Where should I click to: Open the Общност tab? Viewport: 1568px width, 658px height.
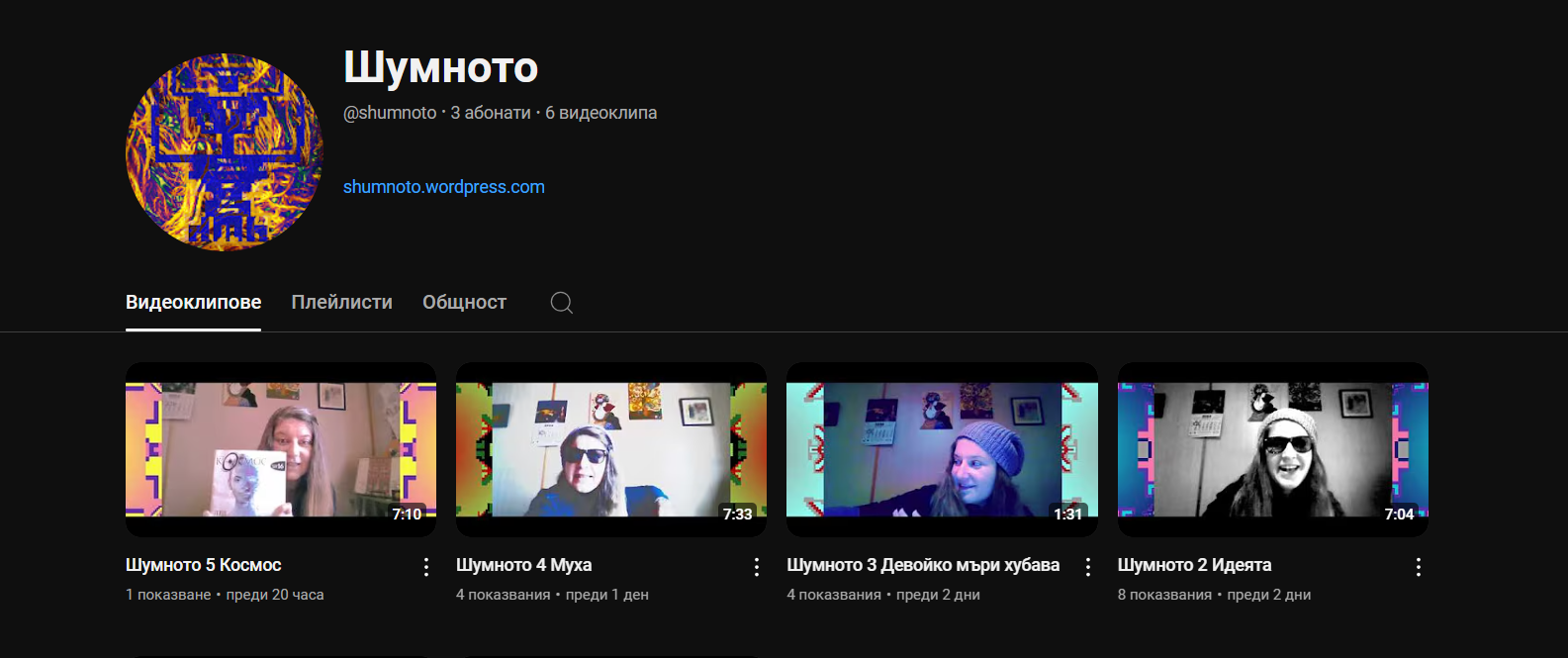click(x=464, y=303)
